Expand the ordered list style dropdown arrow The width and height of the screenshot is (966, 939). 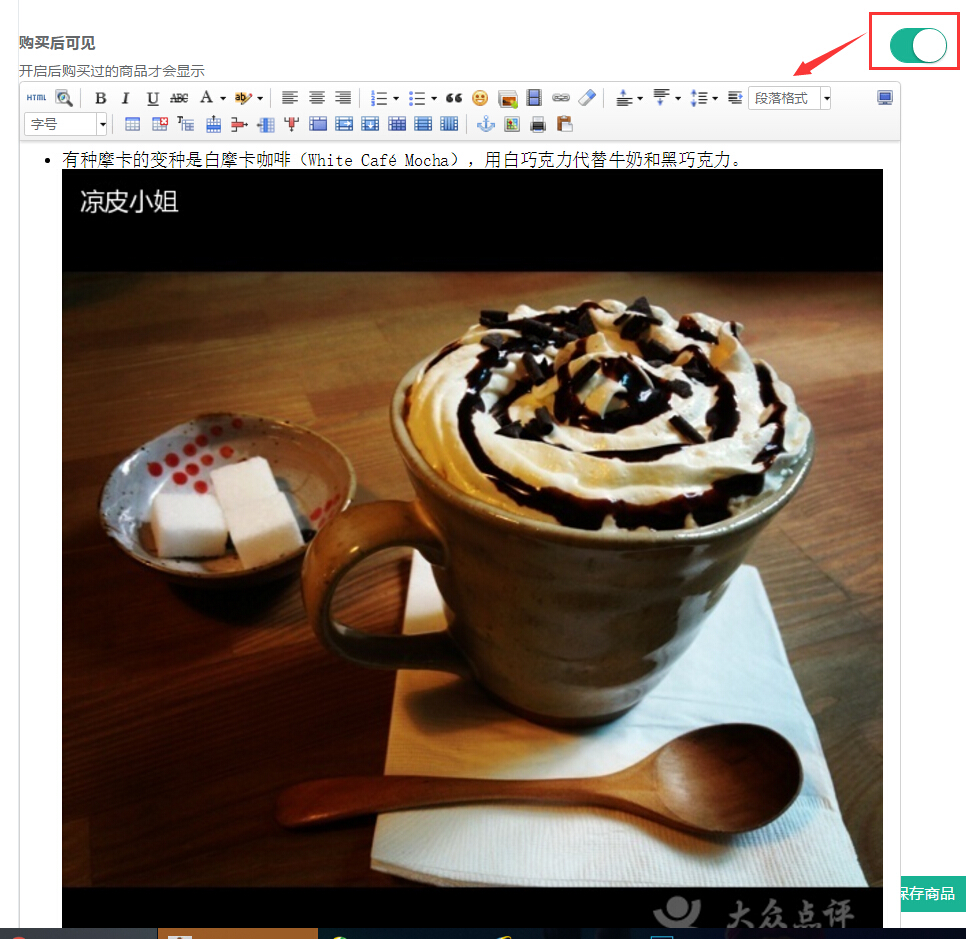pyautogui.click(x=396, y=99)
